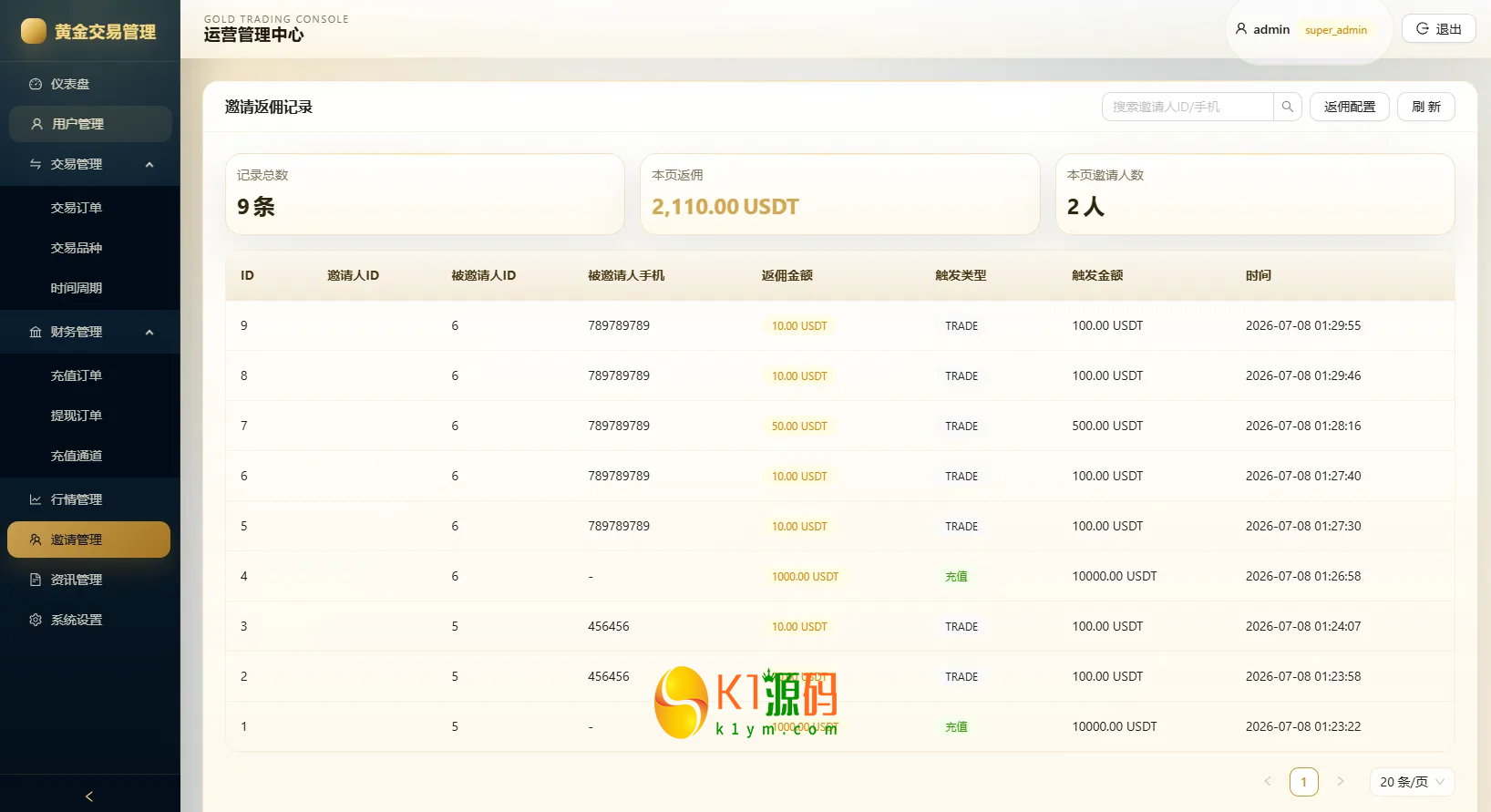The height and width of the screenshot is (812, 1491).
Task: Collapse the 交易管理 submenu chevron
Action: [149, 164]
